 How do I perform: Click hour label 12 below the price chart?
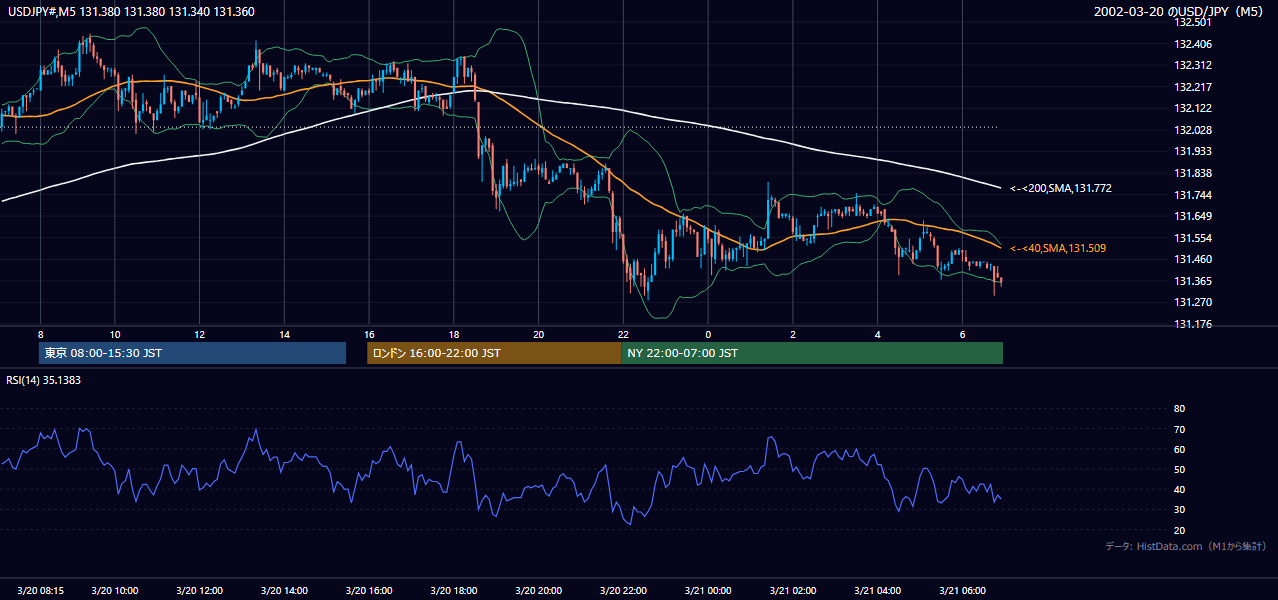coord(200,334)
